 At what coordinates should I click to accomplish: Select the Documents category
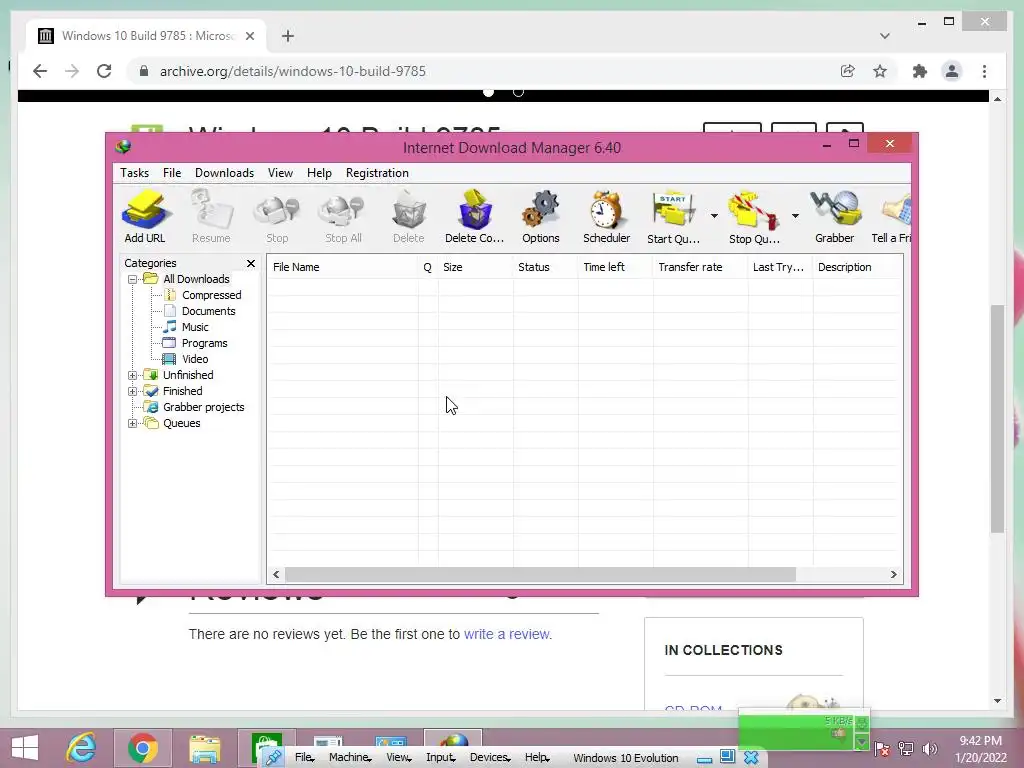[208, 312]
